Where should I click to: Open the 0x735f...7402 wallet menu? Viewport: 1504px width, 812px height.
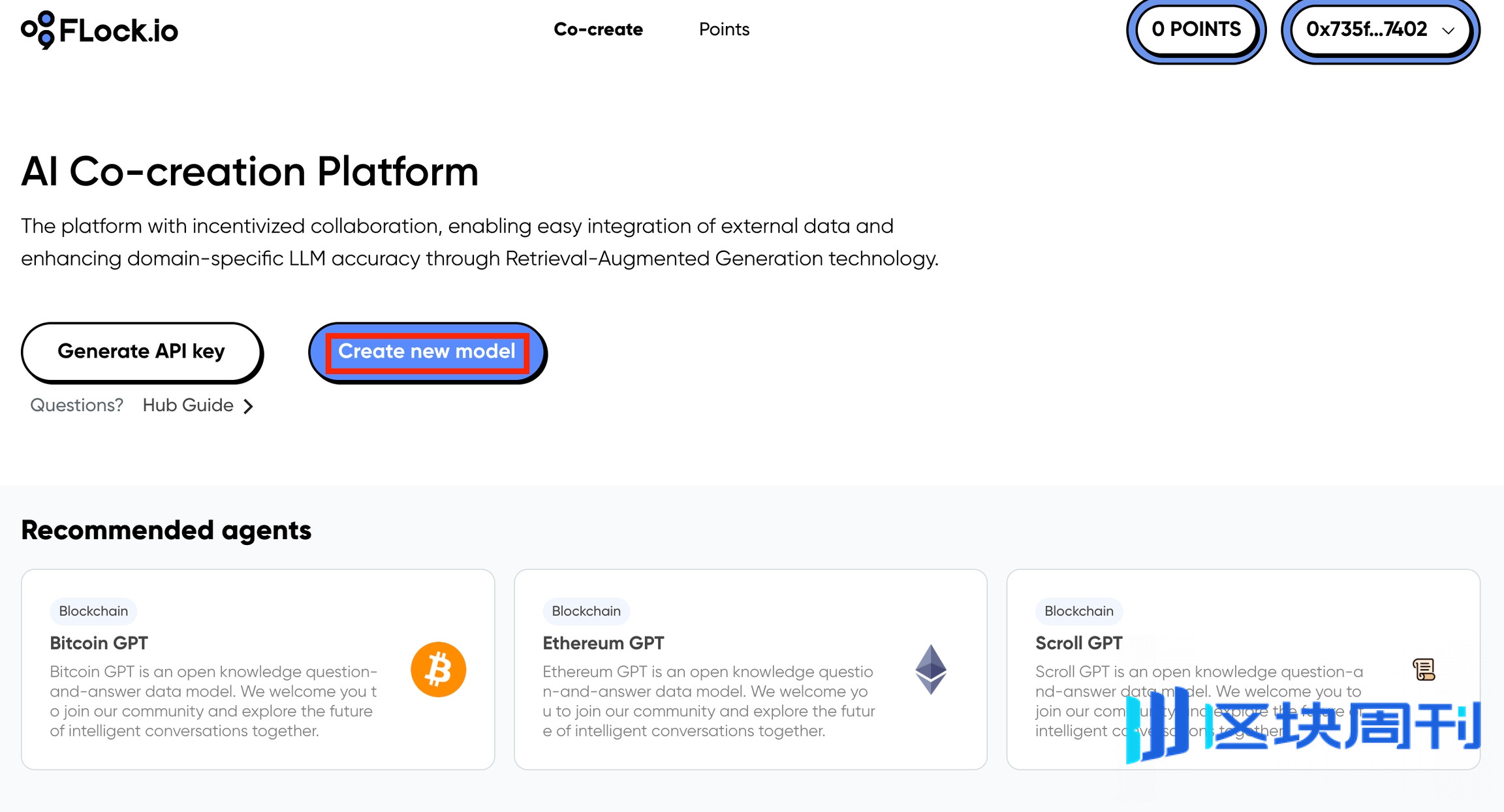click(x=1380, y=30)
